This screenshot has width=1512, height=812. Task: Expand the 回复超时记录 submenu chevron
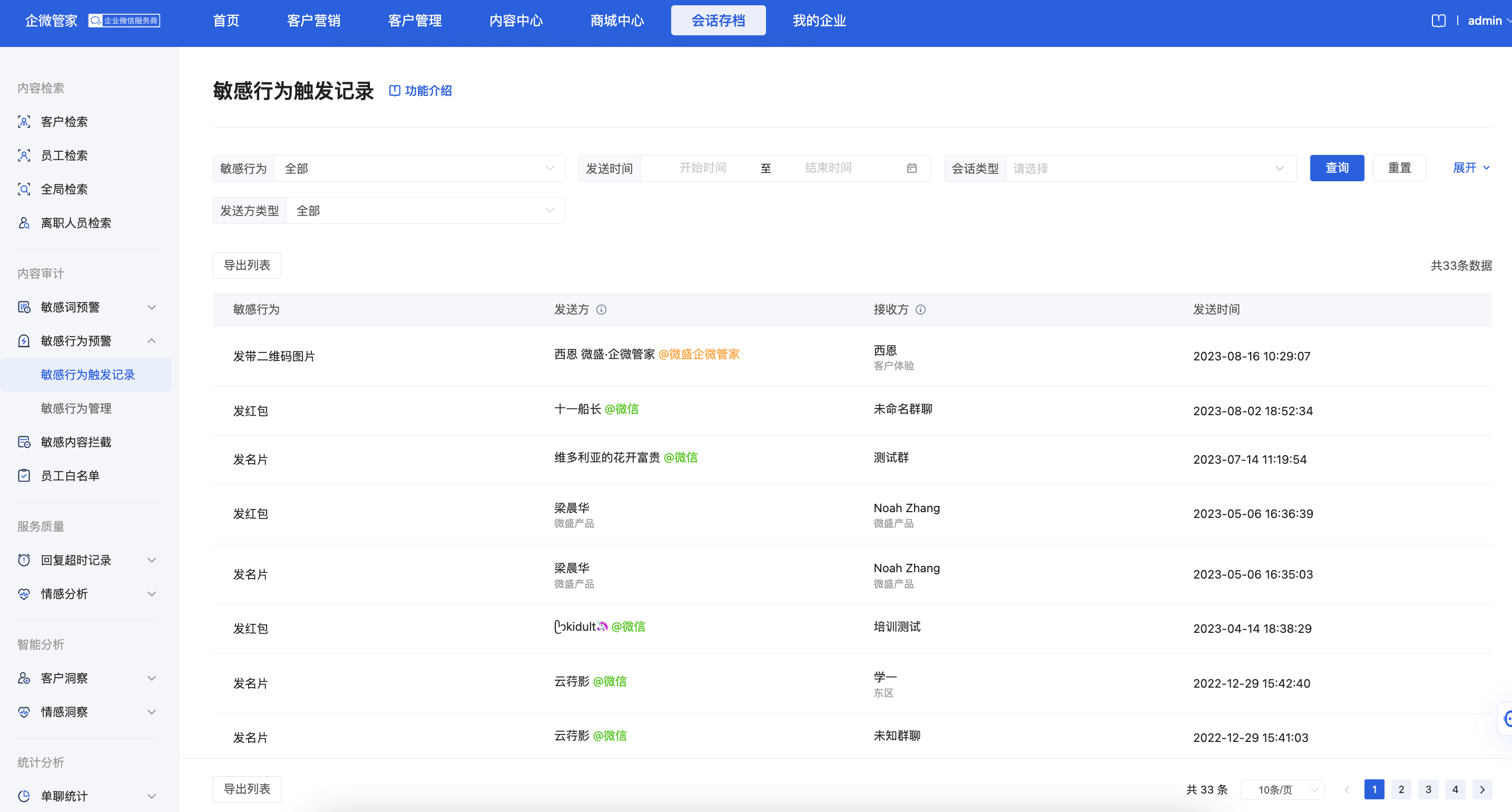(x=151, y=560)
